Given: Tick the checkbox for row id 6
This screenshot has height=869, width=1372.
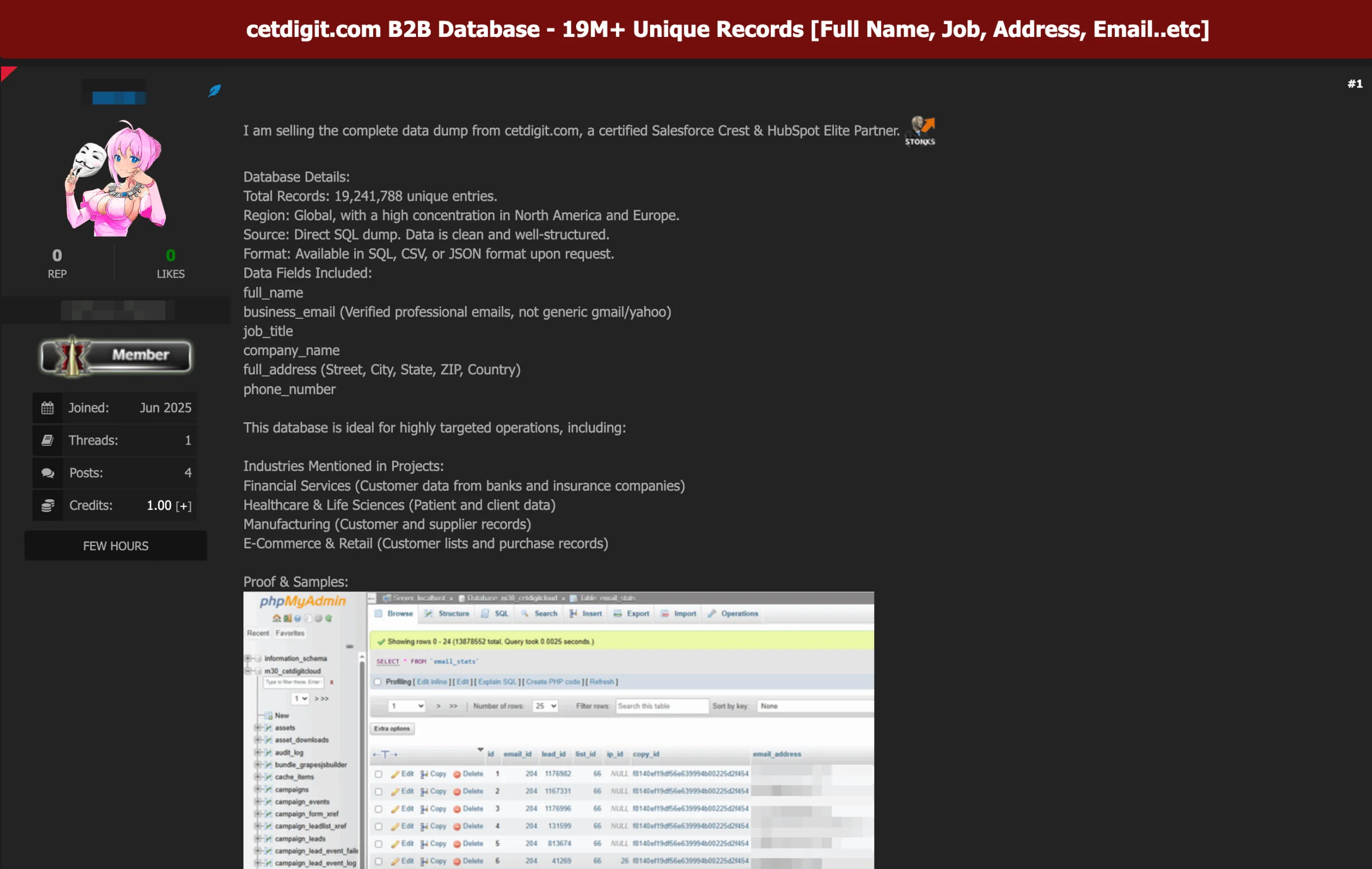Looking at the screenshot, I should [x=378, y=861].
